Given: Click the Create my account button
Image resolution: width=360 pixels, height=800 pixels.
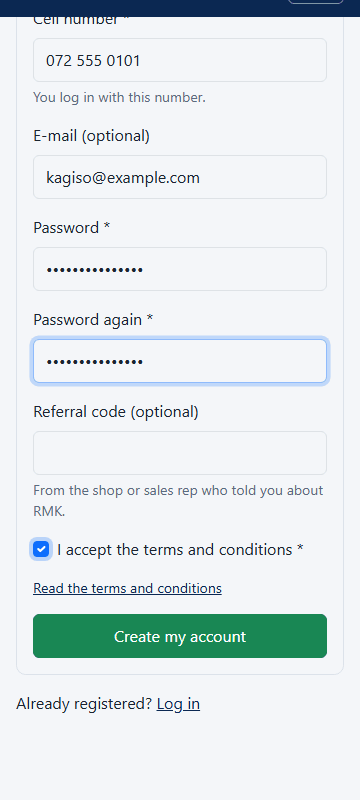Looking at the screenshot, I should tap(180, 636).
